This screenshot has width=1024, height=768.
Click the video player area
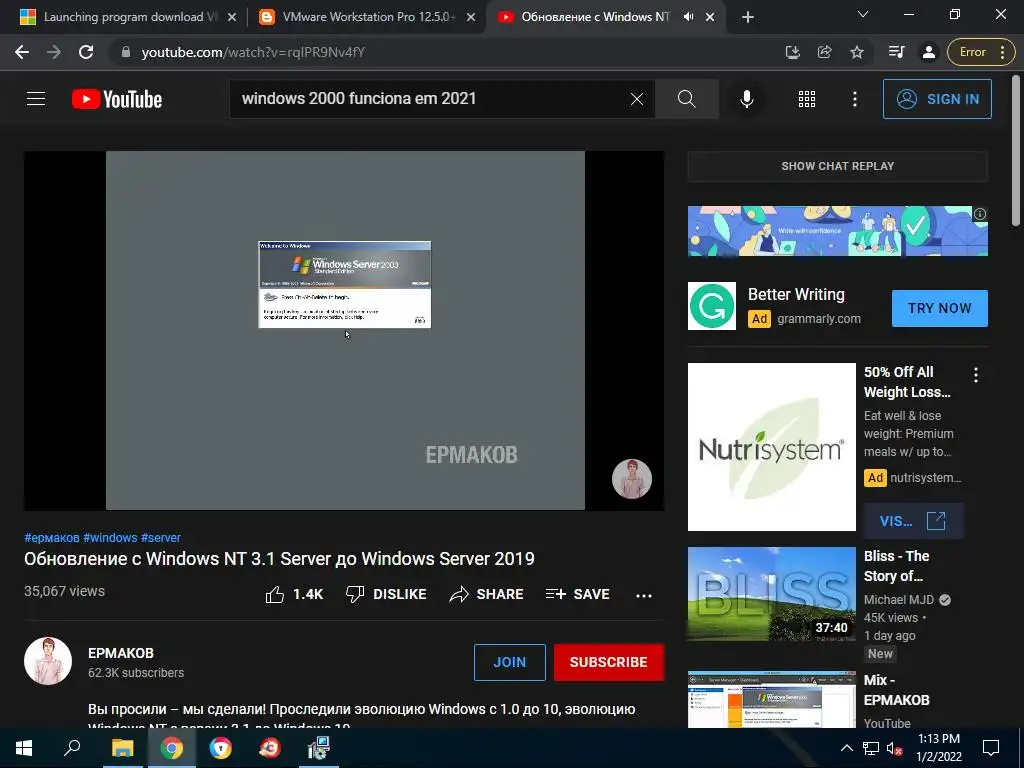(x=344, y=330)
